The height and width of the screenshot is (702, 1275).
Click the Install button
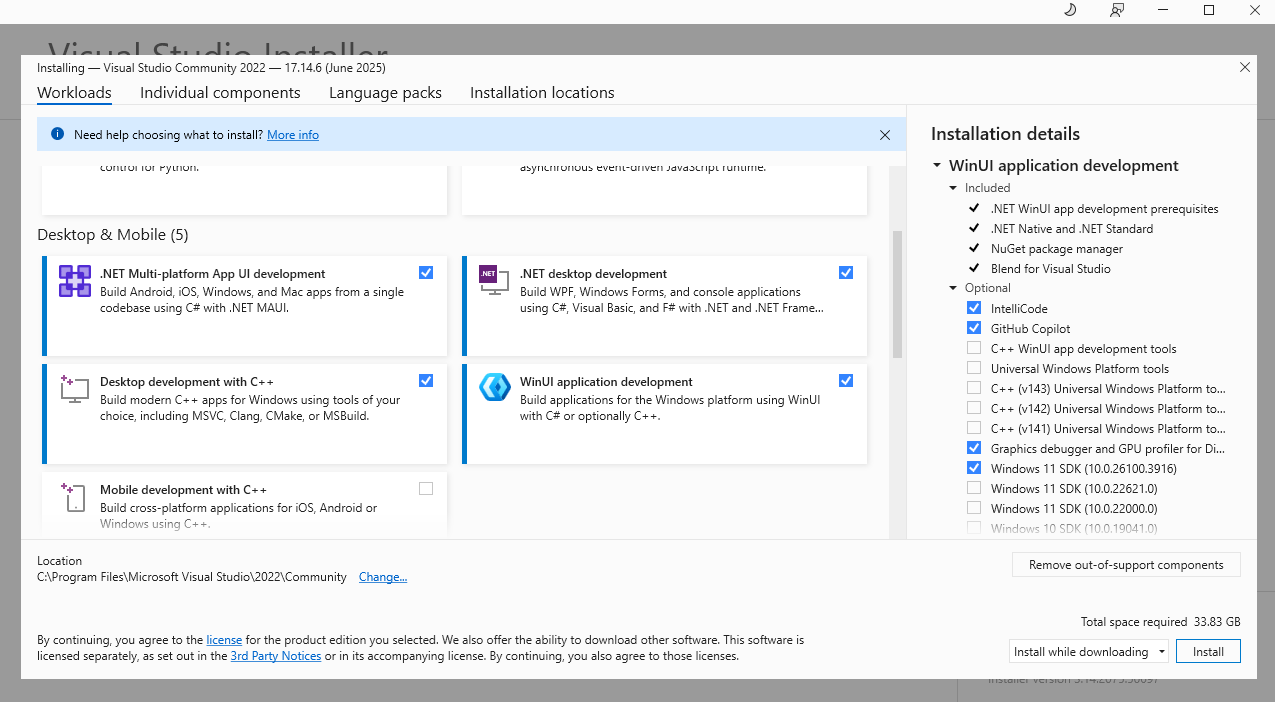[x=1208, y=651]
